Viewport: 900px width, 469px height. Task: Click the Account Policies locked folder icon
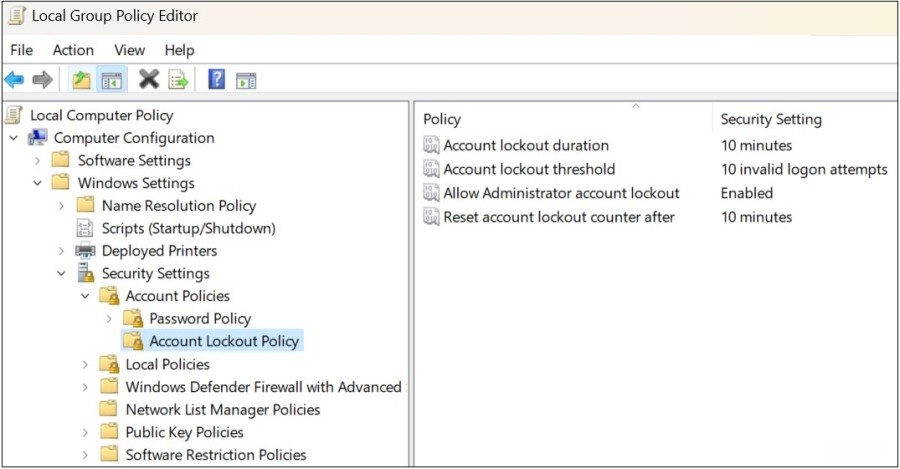point(108,296)
